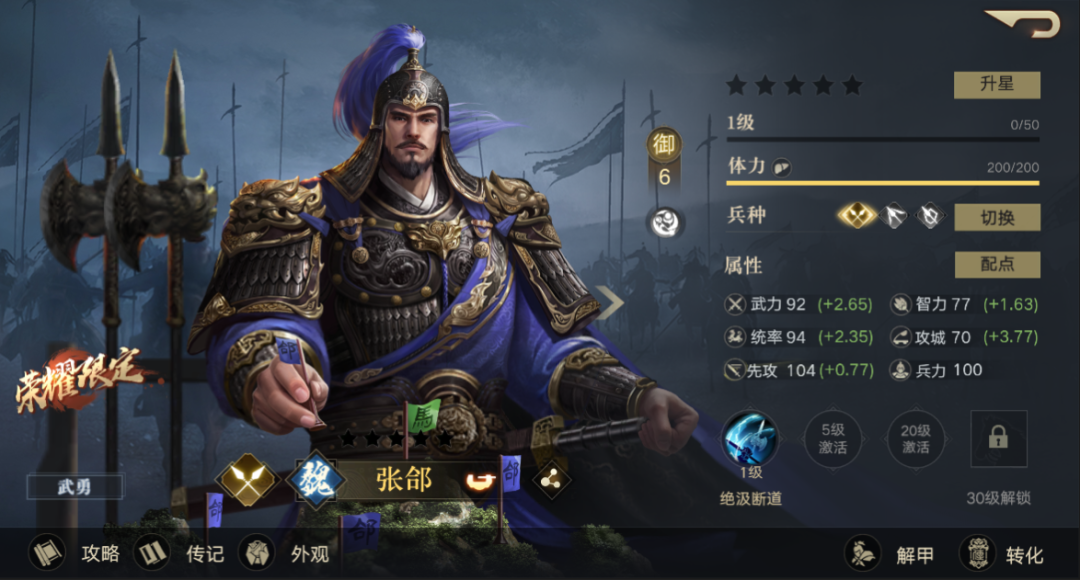Click the 转化 conversion icon
The width and height of the screenshot is (1080, 580).
pyautogui.click(x=977, y=553)
